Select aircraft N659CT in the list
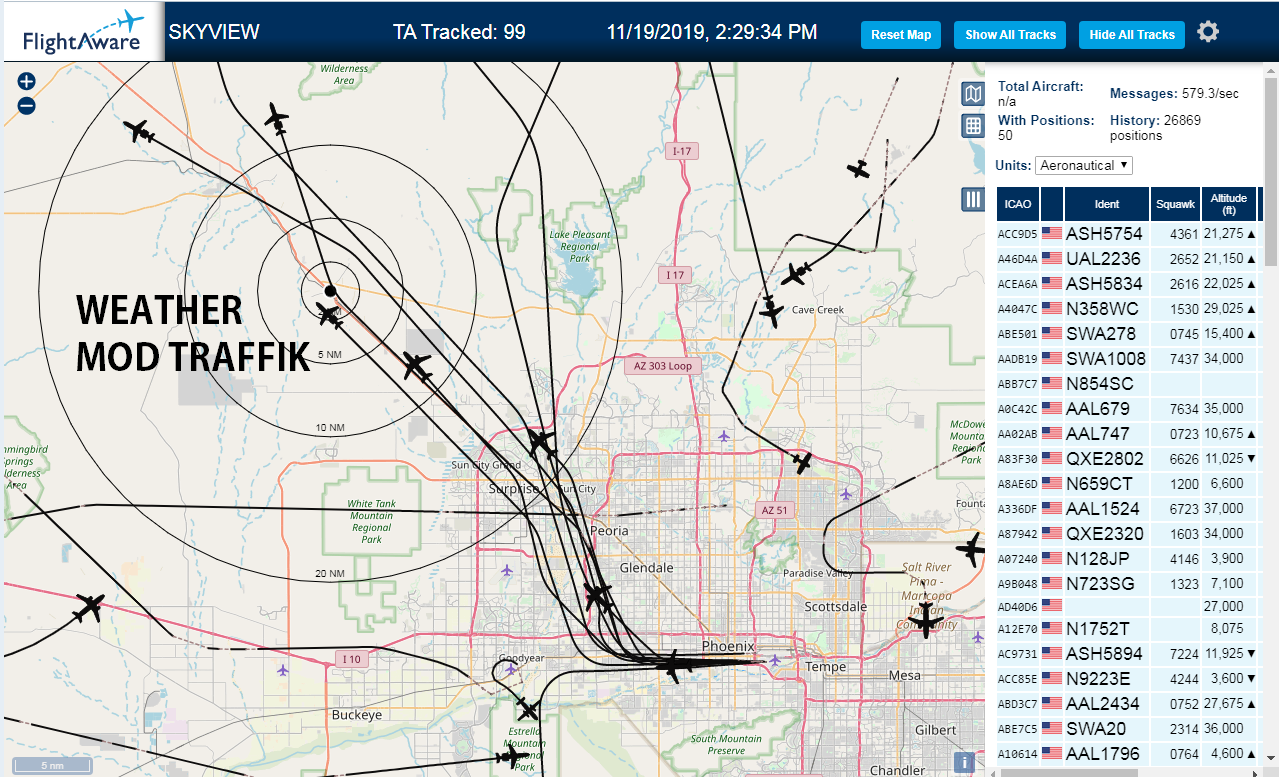 click(1100, 483)
